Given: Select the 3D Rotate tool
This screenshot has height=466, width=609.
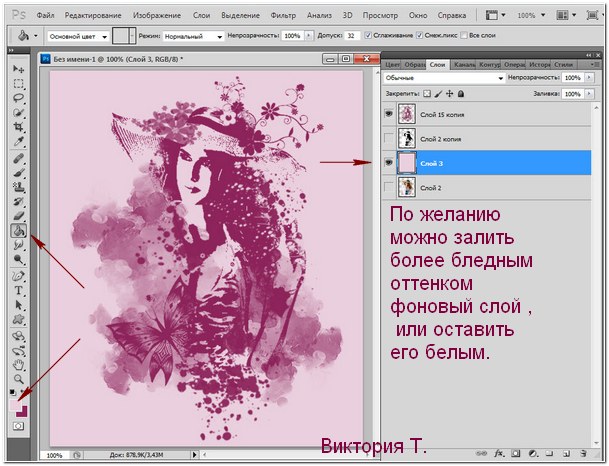Looking at the screenshot, I should coord(18,336).
